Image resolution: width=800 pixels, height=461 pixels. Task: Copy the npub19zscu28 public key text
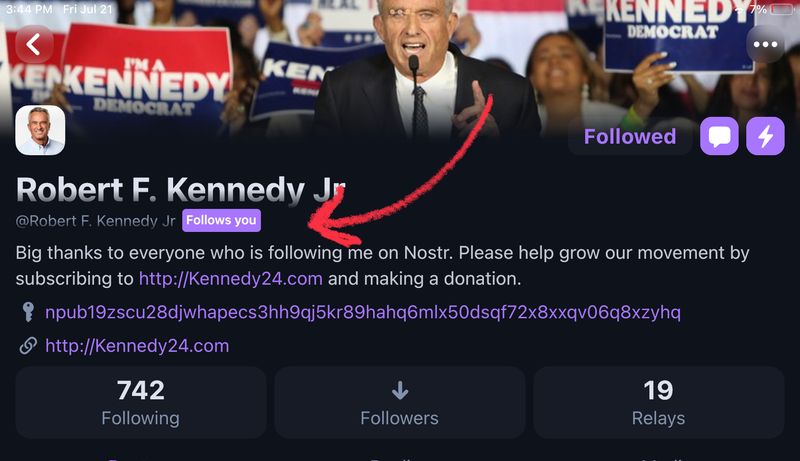tap(363, 313)
